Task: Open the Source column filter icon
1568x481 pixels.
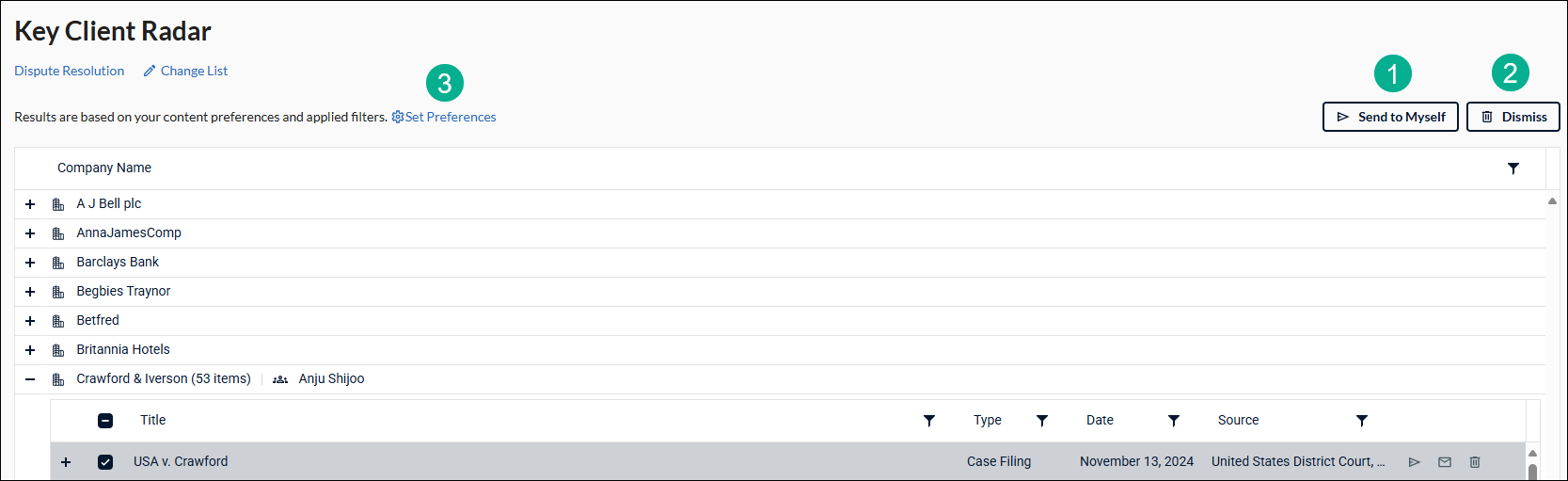Action: (1362, 421)
